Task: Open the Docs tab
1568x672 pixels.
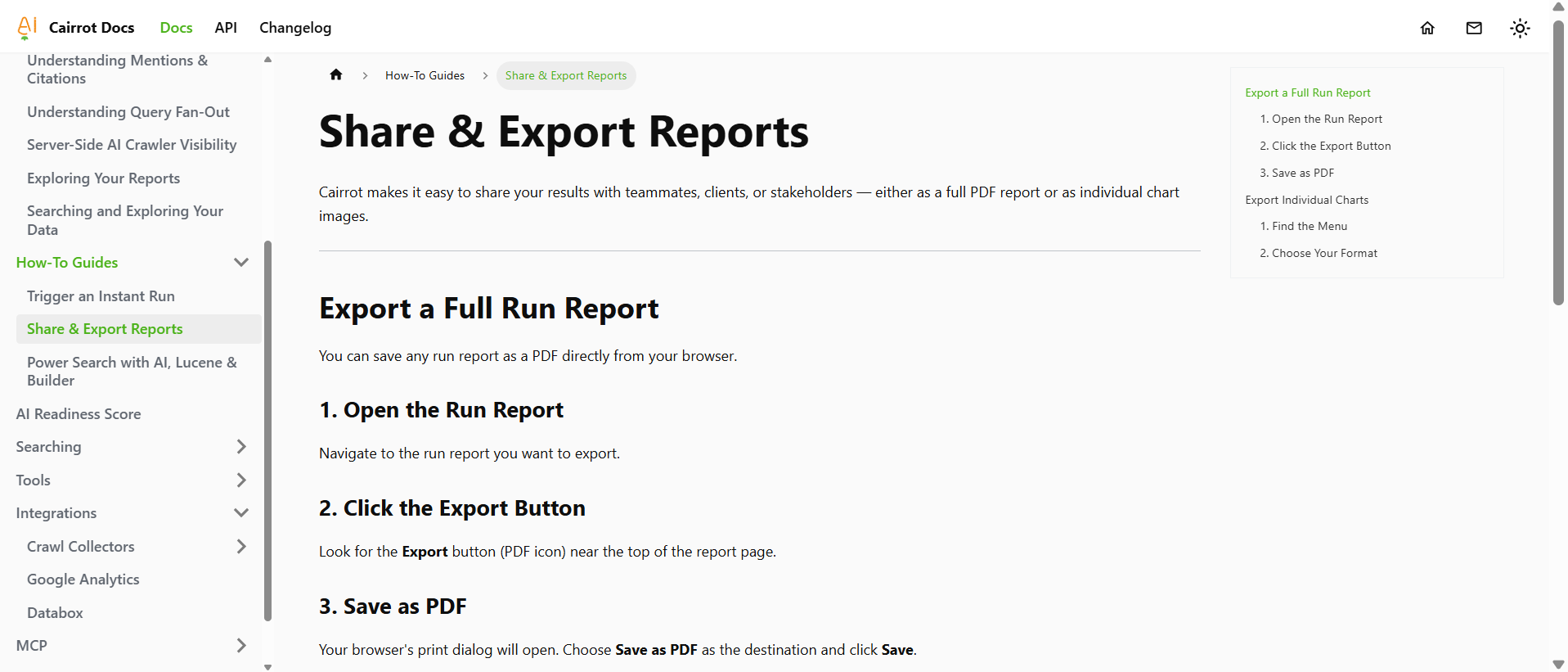Action: (177, 28)
